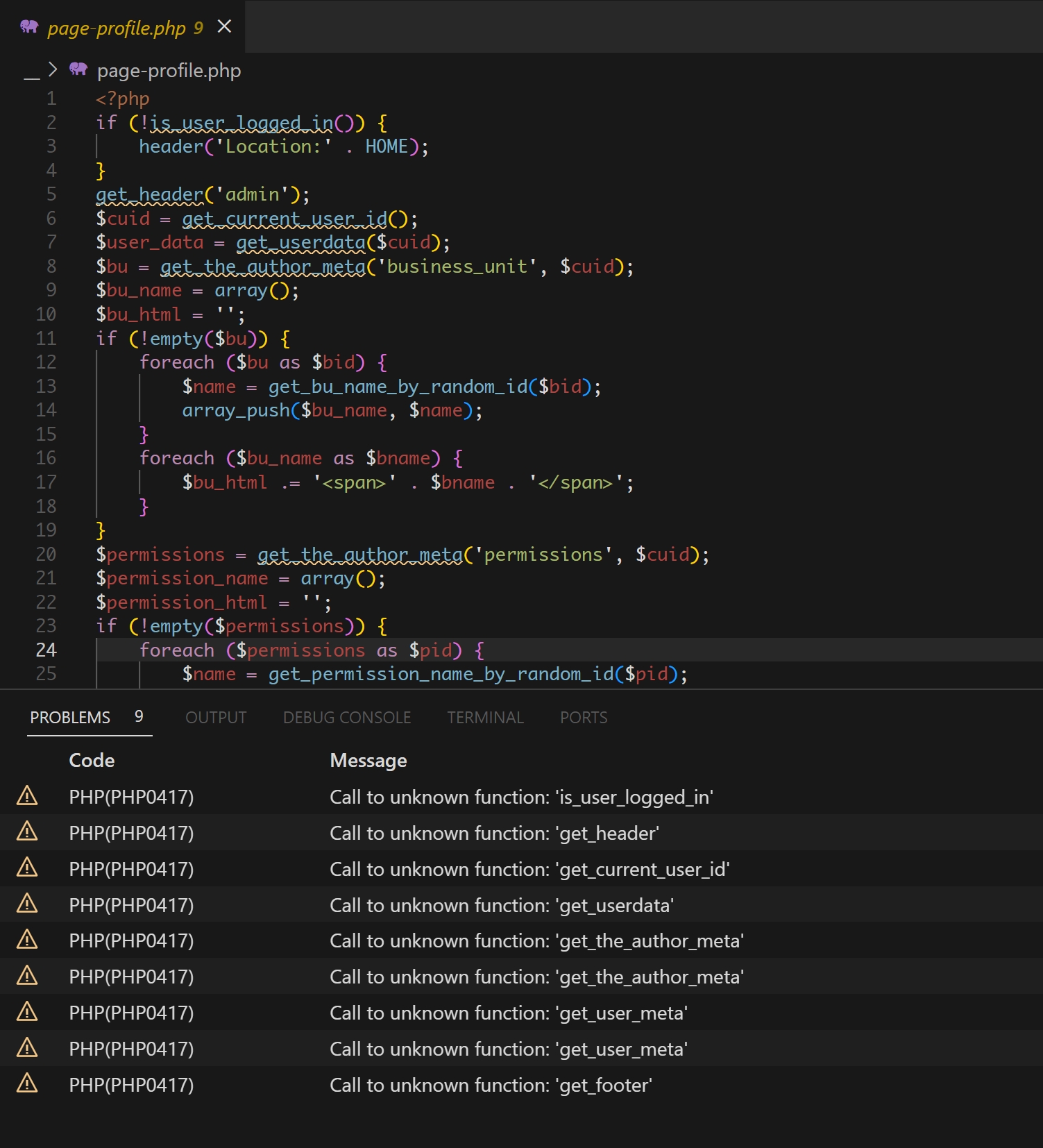Show the PORTS panel tab
This screenshot has width=1043, height=1148.
click(x=584, y=718)
